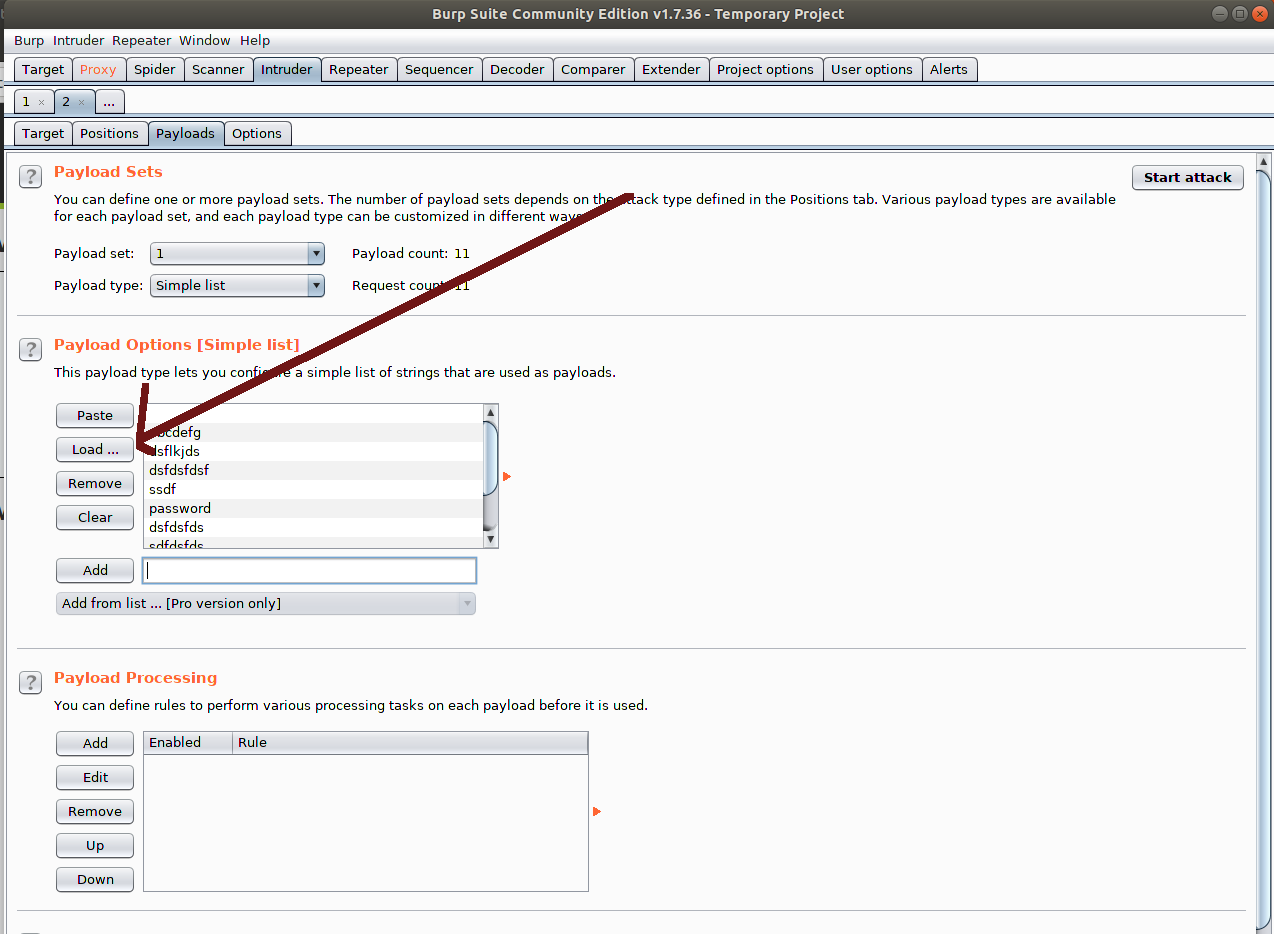The width and height of the screenshot is (1274, 934).
Task: Close Intruder attack tab 1
Action: tap(41, 103)
